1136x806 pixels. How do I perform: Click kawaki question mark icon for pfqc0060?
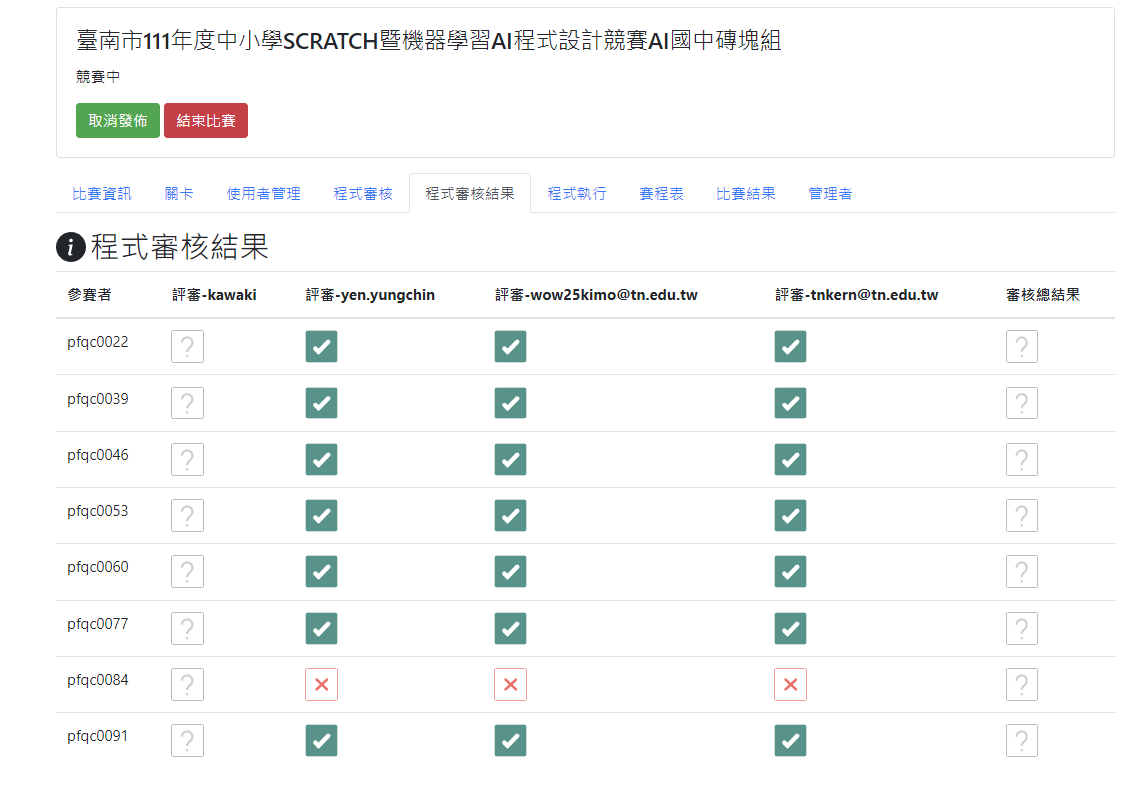(x=187, y=572)
